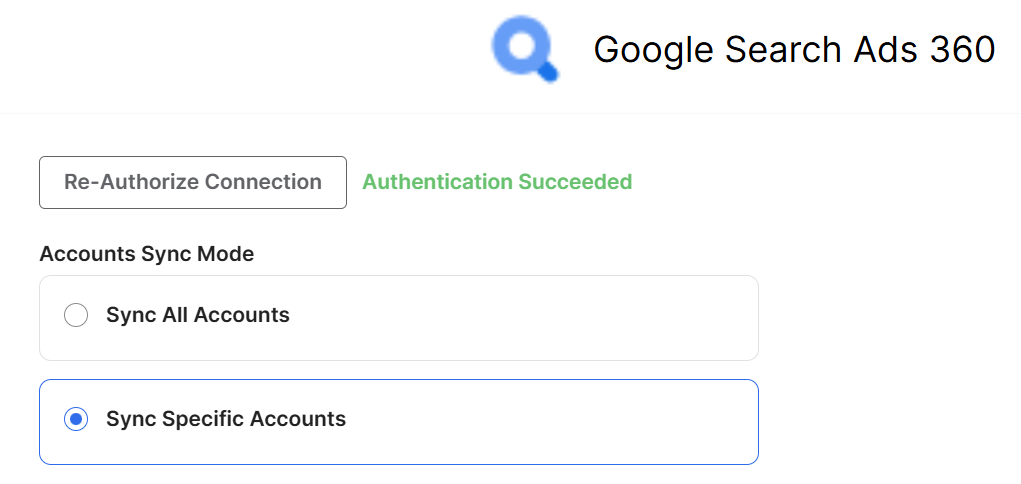
Task: Click the Accounts Sync Mode section label
Action: (147, 254)
